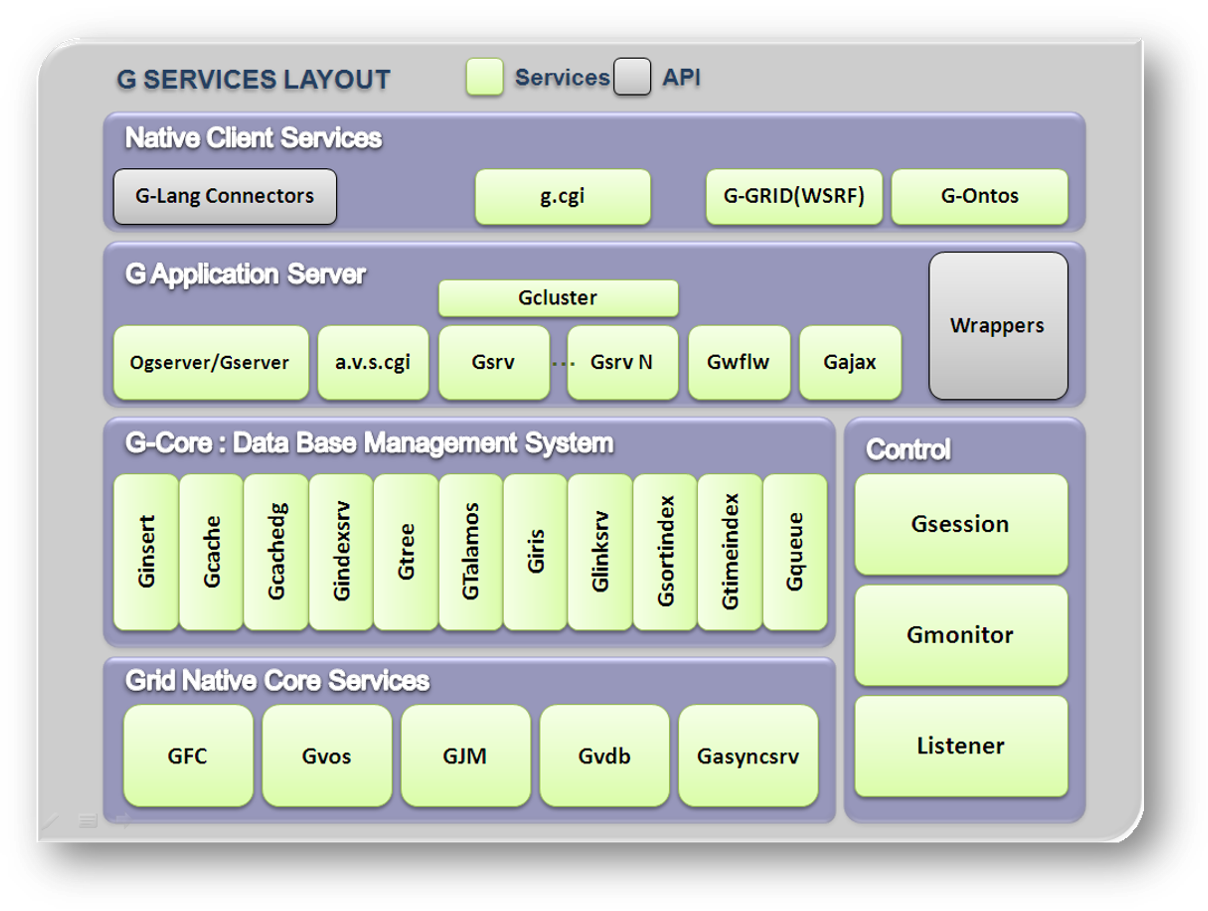The image size is (1208, 911).
Task: Select the Gsession control box
Action: (x=960, y=525)
